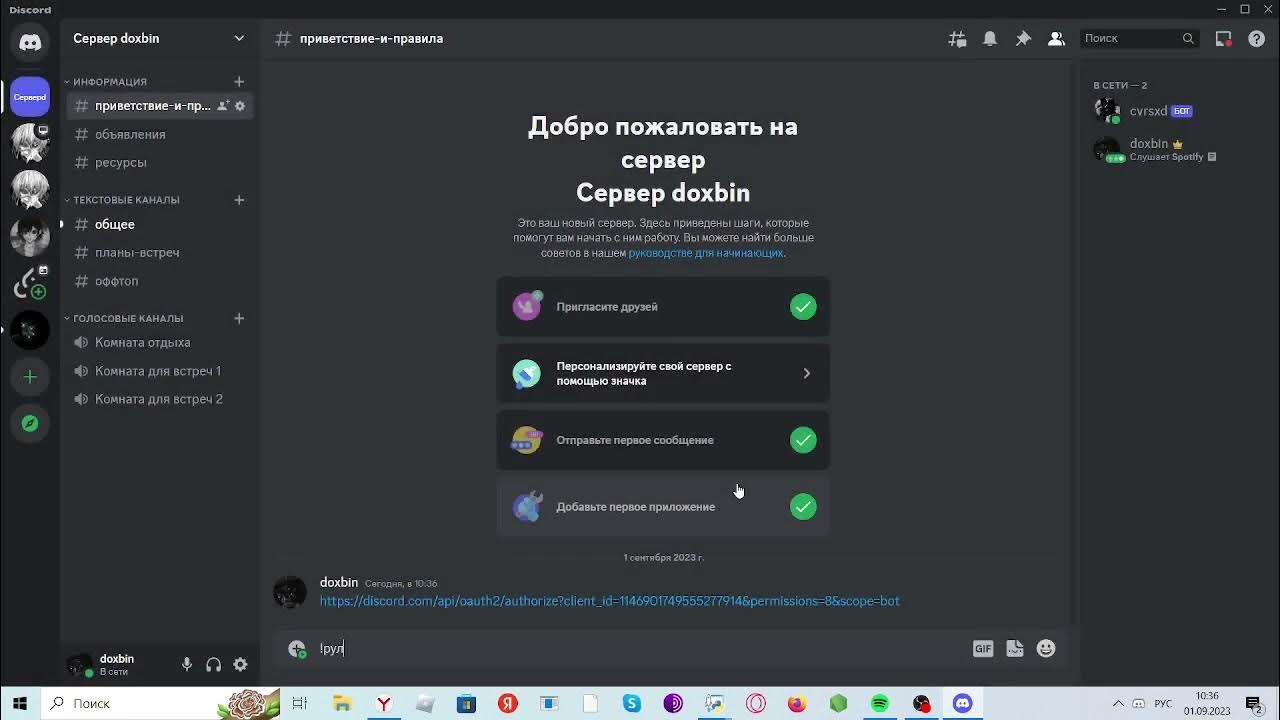
Task: Click the doxbin user panel avatar
Action: point(80,664)
